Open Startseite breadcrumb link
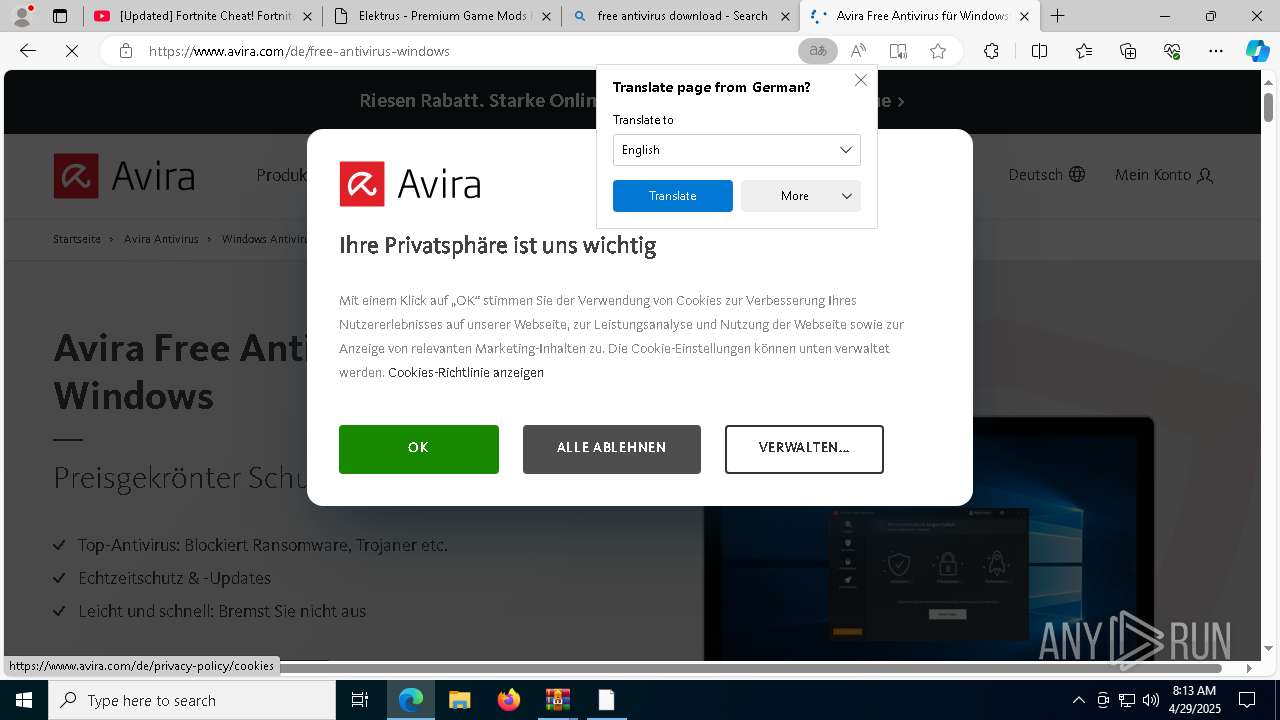Image resolution: width=1280 pixels, height=720 pixels. coord(77,239)
